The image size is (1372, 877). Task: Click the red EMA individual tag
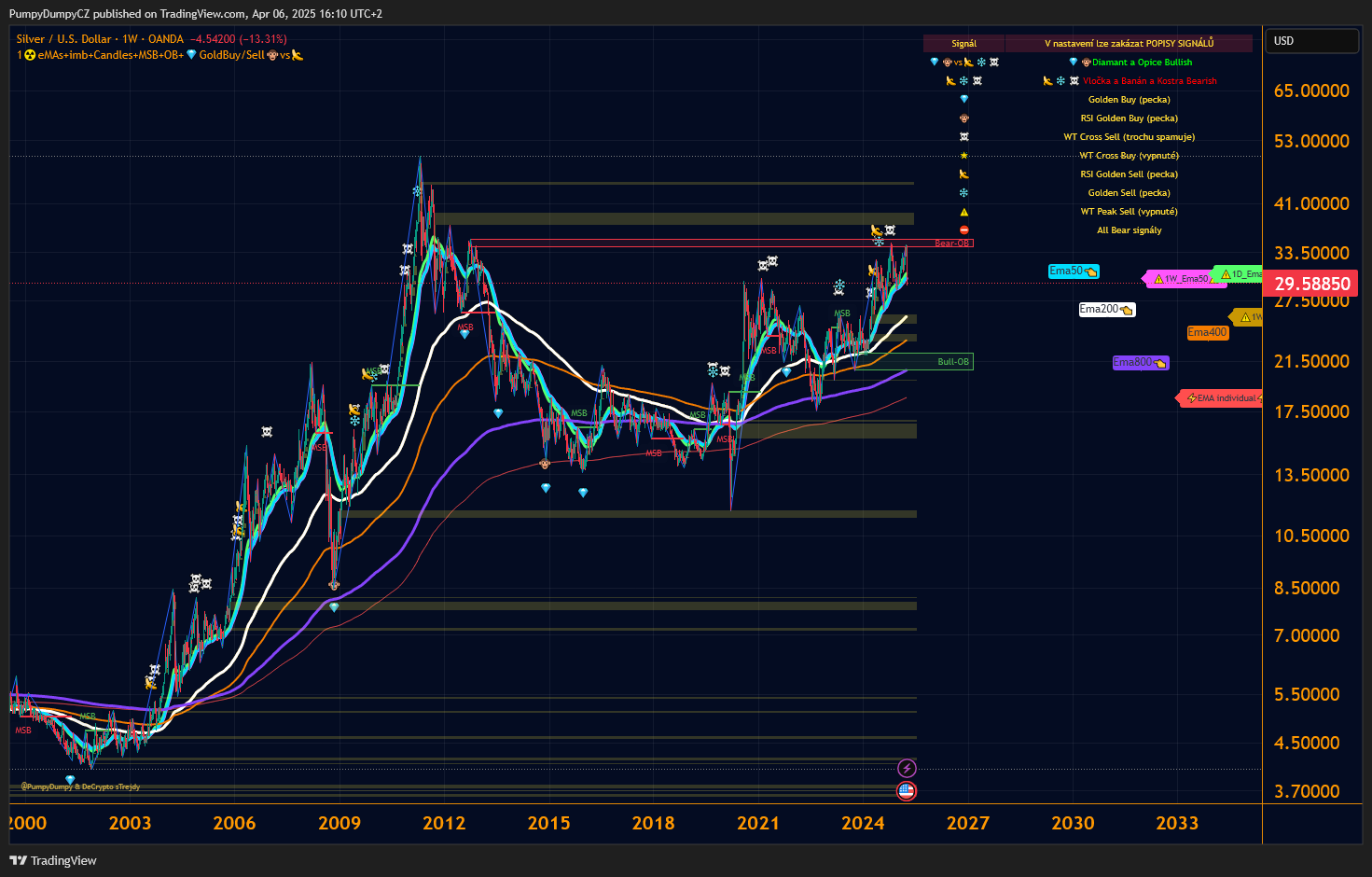(1221, 398)
